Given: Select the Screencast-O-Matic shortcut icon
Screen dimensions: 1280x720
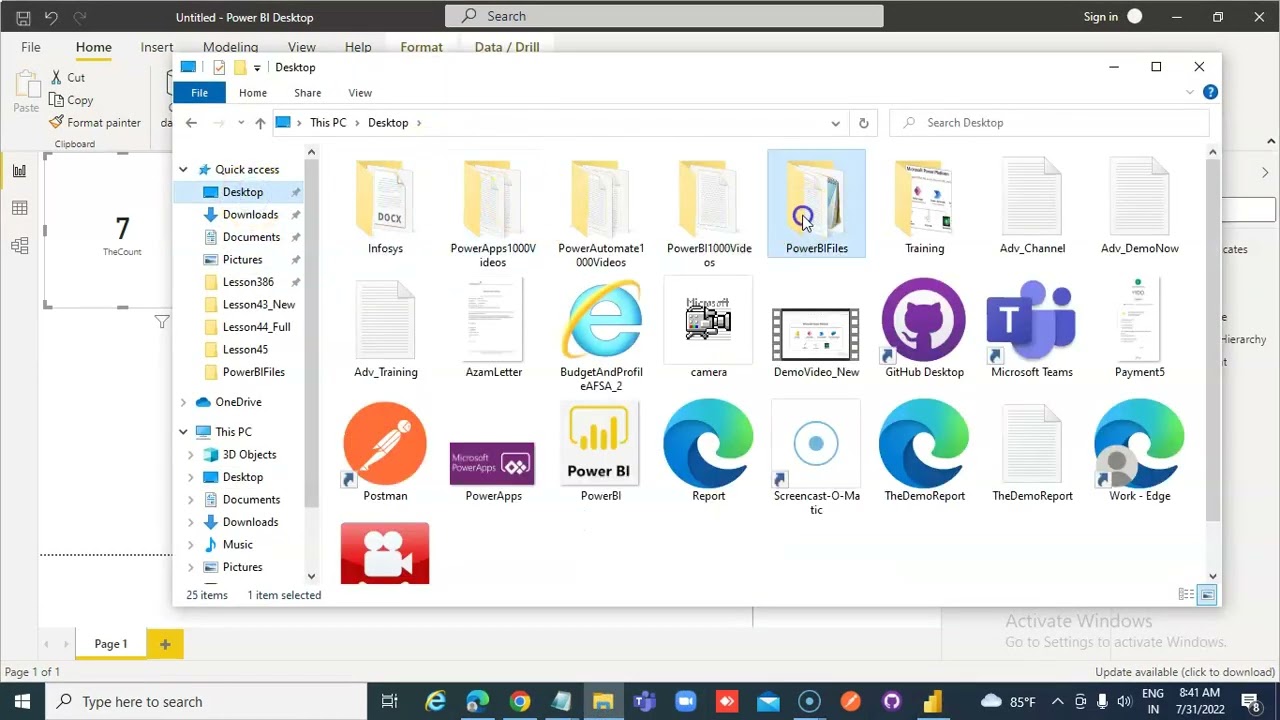Looking at the screenshot, I should (x=816, y=444).
